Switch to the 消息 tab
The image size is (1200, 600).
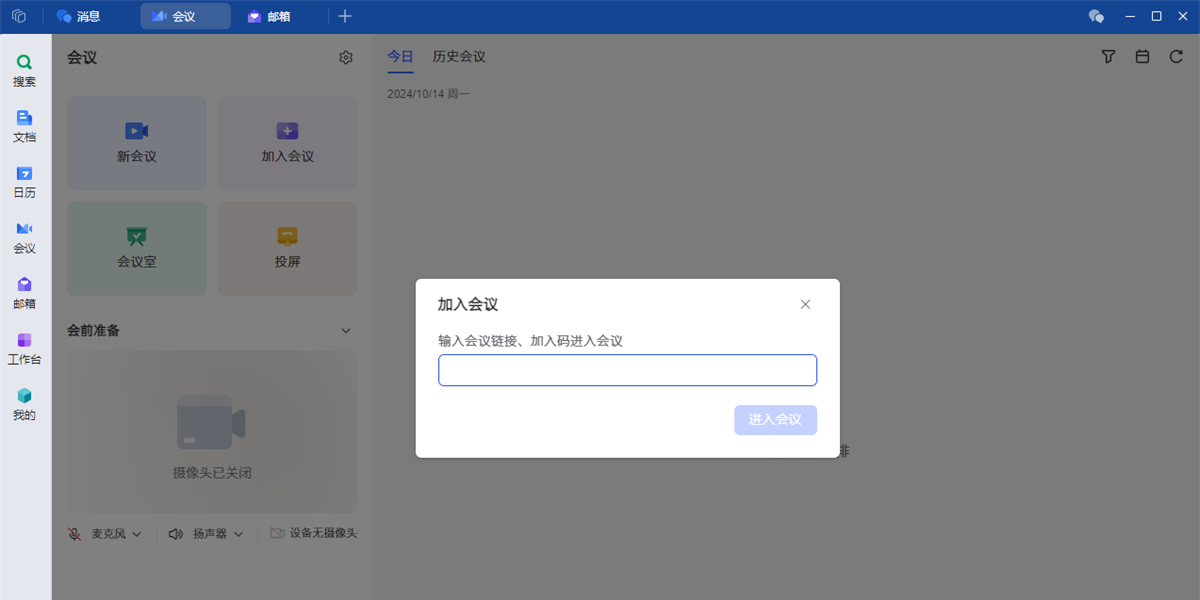pyautogui.click(x=78, y=16)
